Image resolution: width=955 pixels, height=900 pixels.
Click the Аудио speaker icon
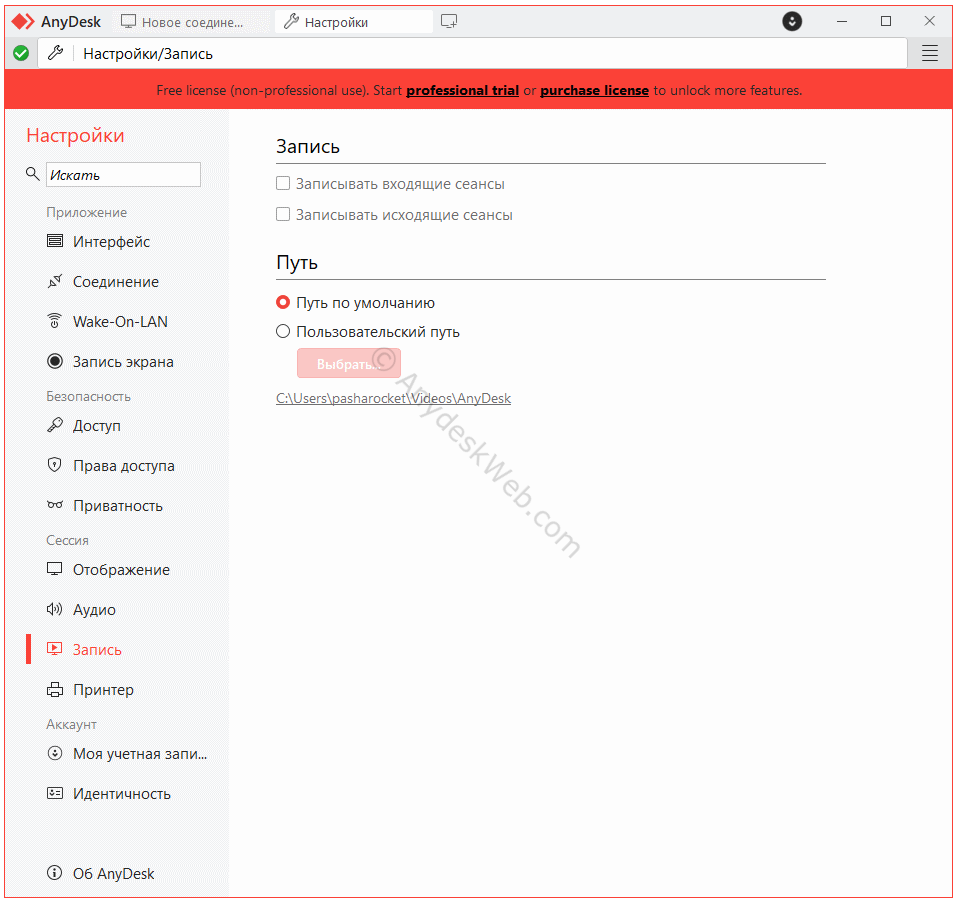(x=55, y=610)
